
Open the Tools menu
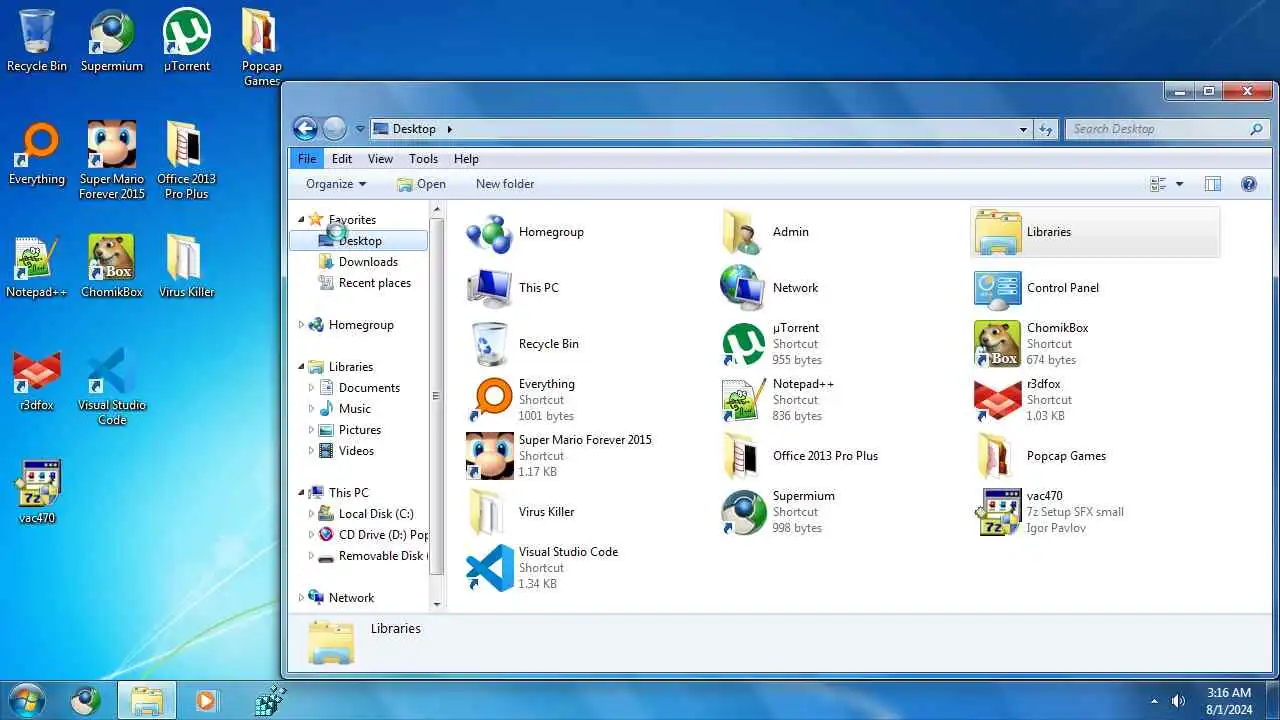pyautogui.click(x=423, y=159)
